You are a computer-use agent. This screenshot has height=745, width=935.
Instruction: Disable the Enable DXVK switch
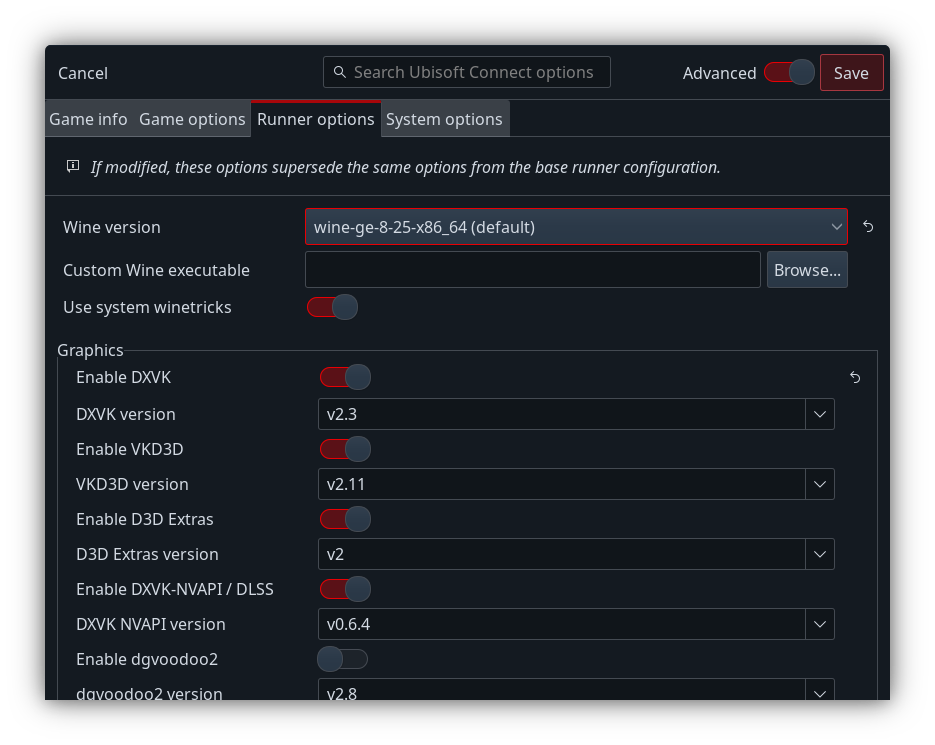pyautogui.click(x=345, y=377)
